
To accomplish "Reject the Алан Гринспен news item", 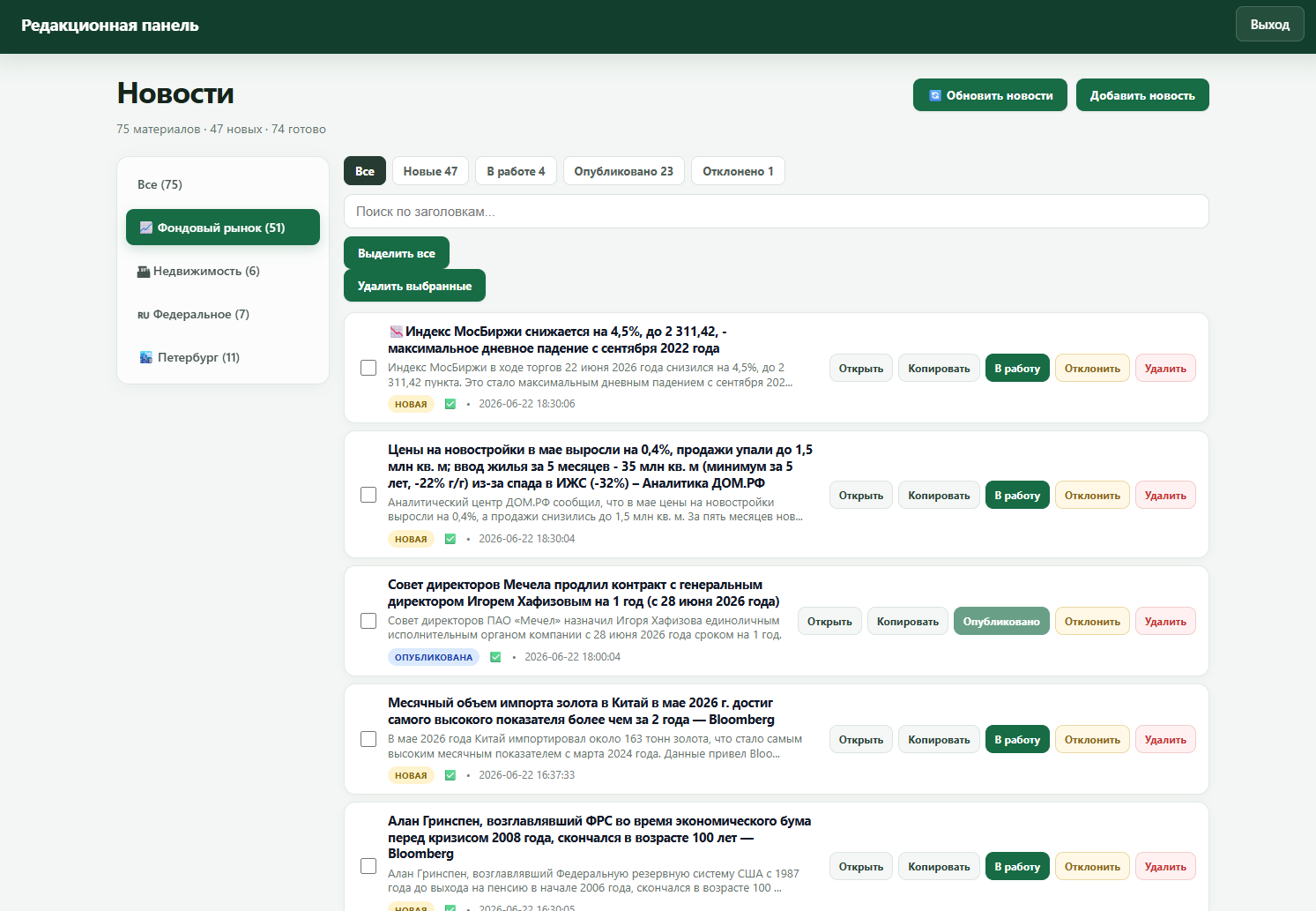I will (1092, 866).
